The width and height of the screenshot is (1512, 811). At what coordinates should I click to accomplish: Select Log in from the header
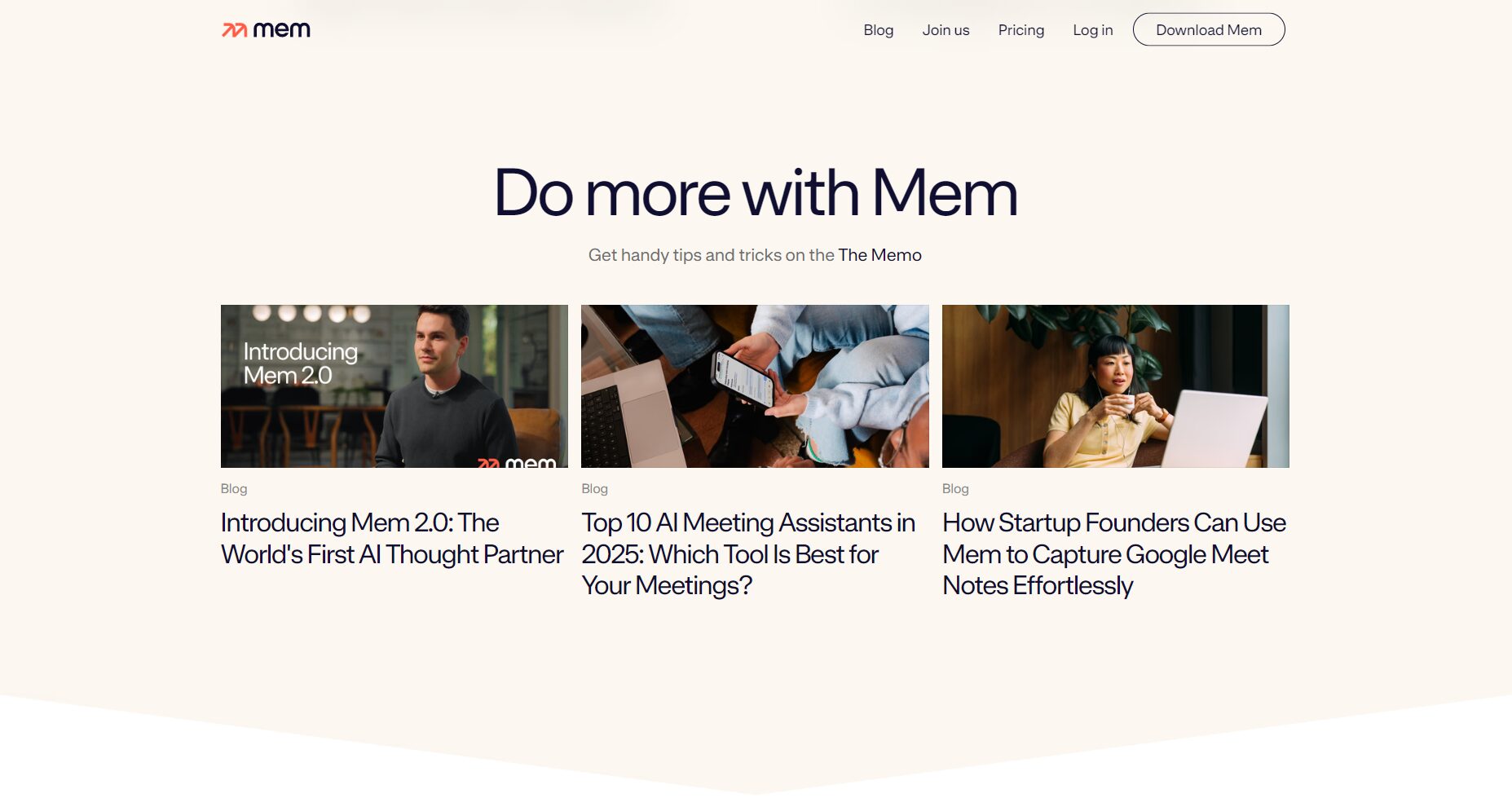[1092, 30]
